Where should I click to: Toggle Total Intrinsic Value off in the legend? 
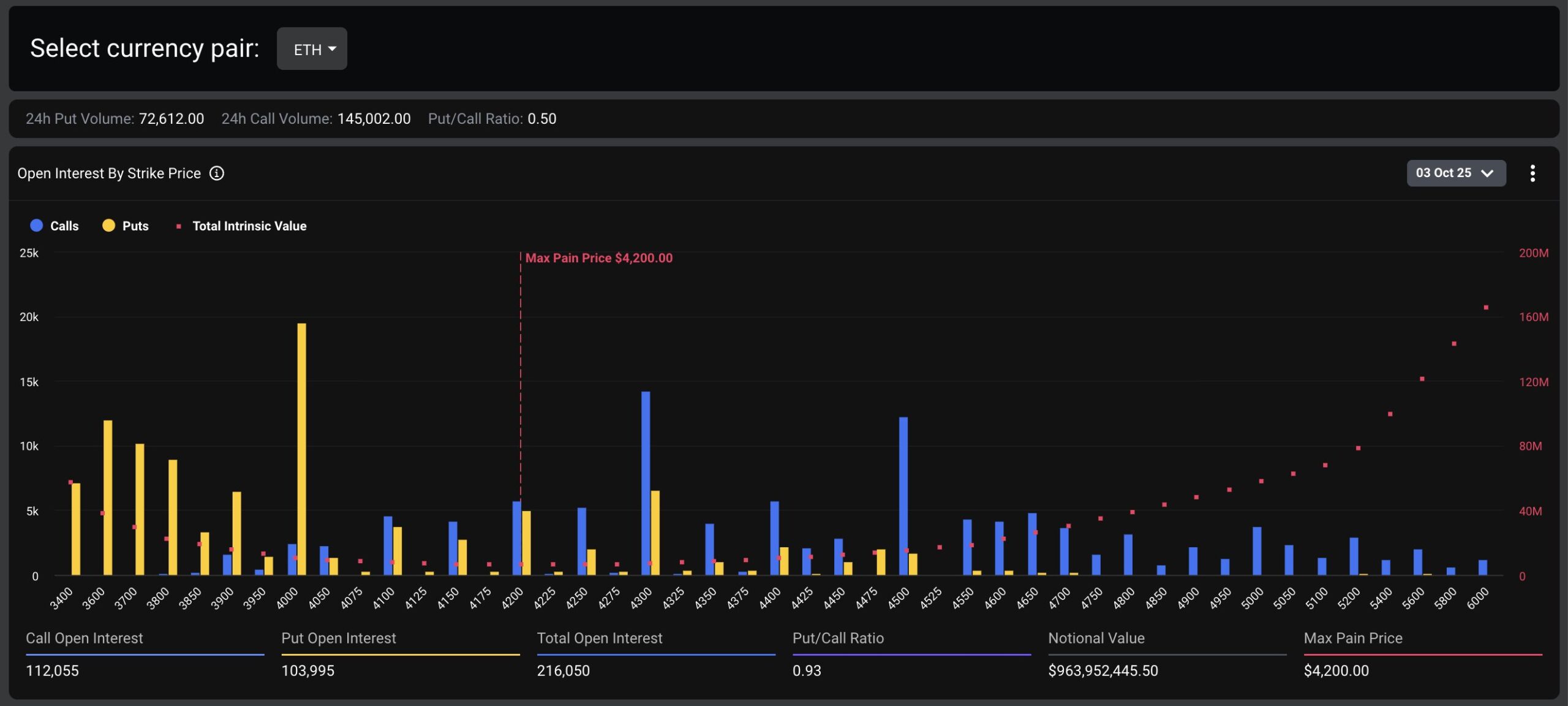[x=249, y=226]
